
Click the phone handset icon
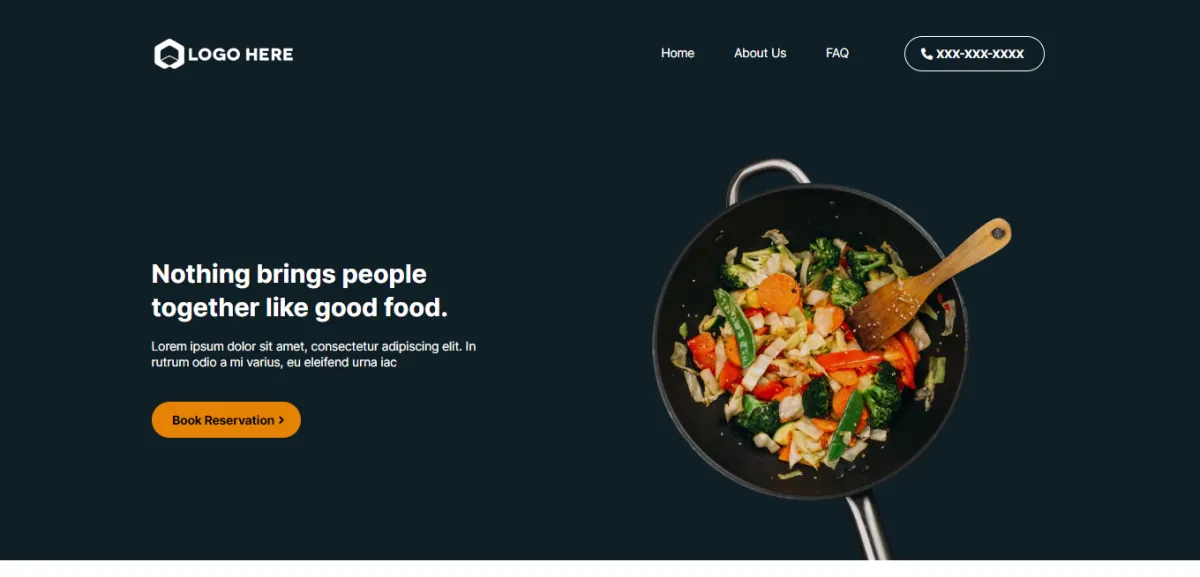(927, 54)
